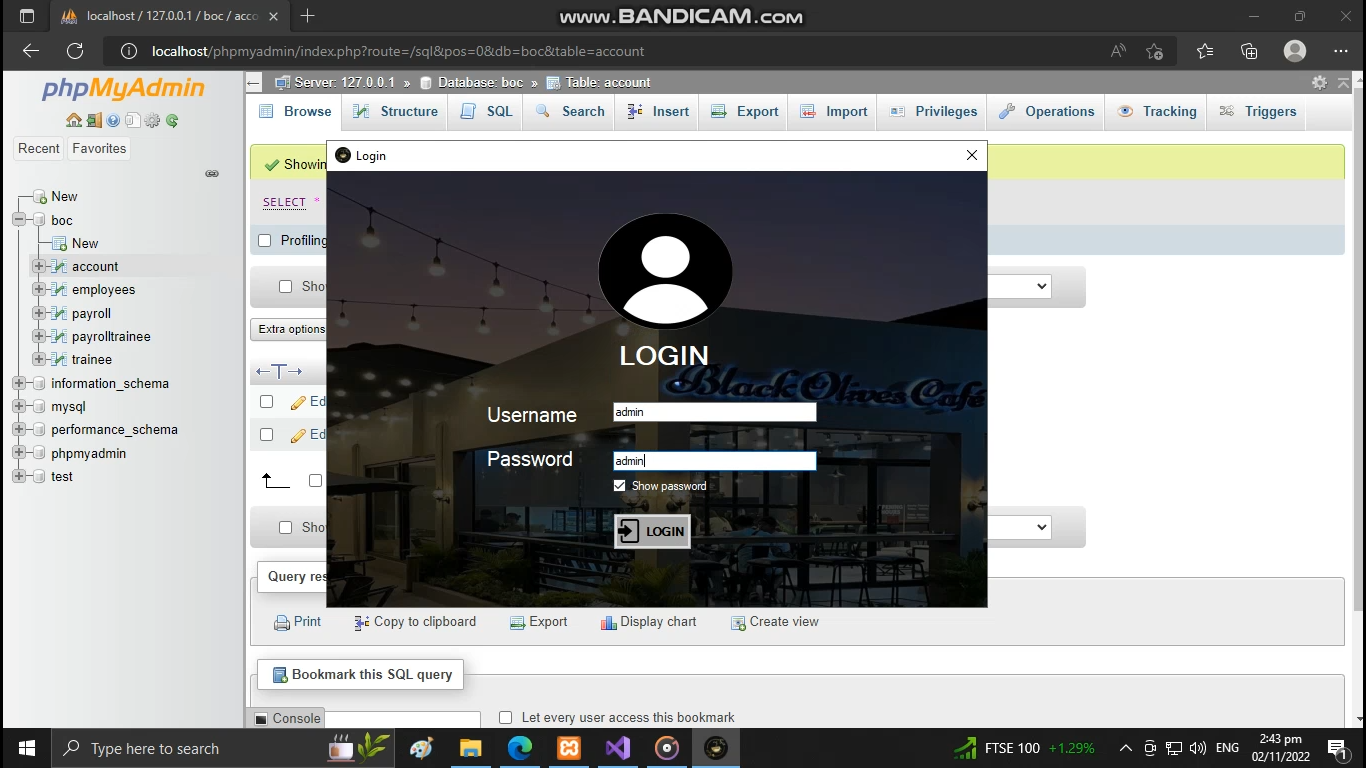Uncheck the Show password checkbox
This screenshot has width=1366, height=768.
620,485
